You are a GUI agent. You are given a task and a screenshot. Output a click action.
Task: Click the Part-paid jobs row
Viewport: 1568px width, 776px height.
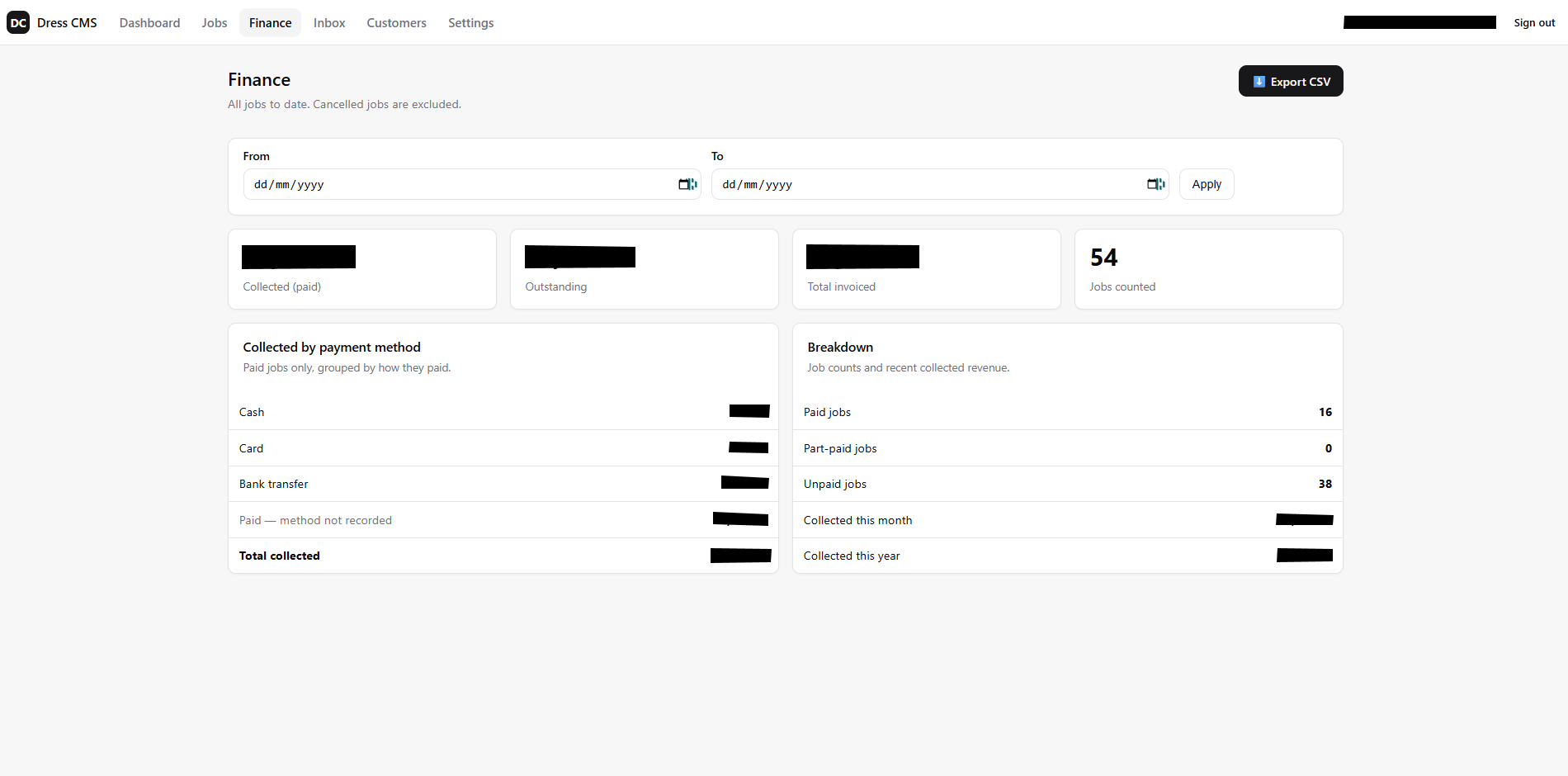point(1068,448)
